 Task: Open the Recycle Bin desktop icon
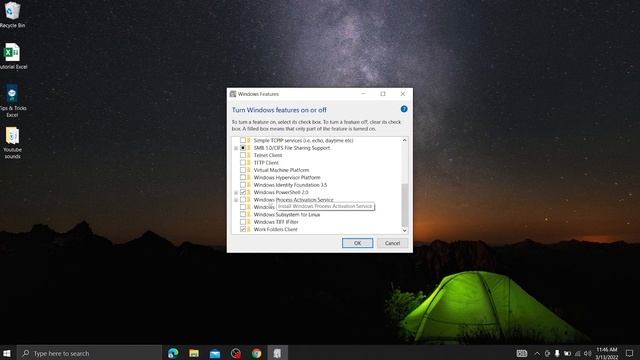(x=12, y=15)
